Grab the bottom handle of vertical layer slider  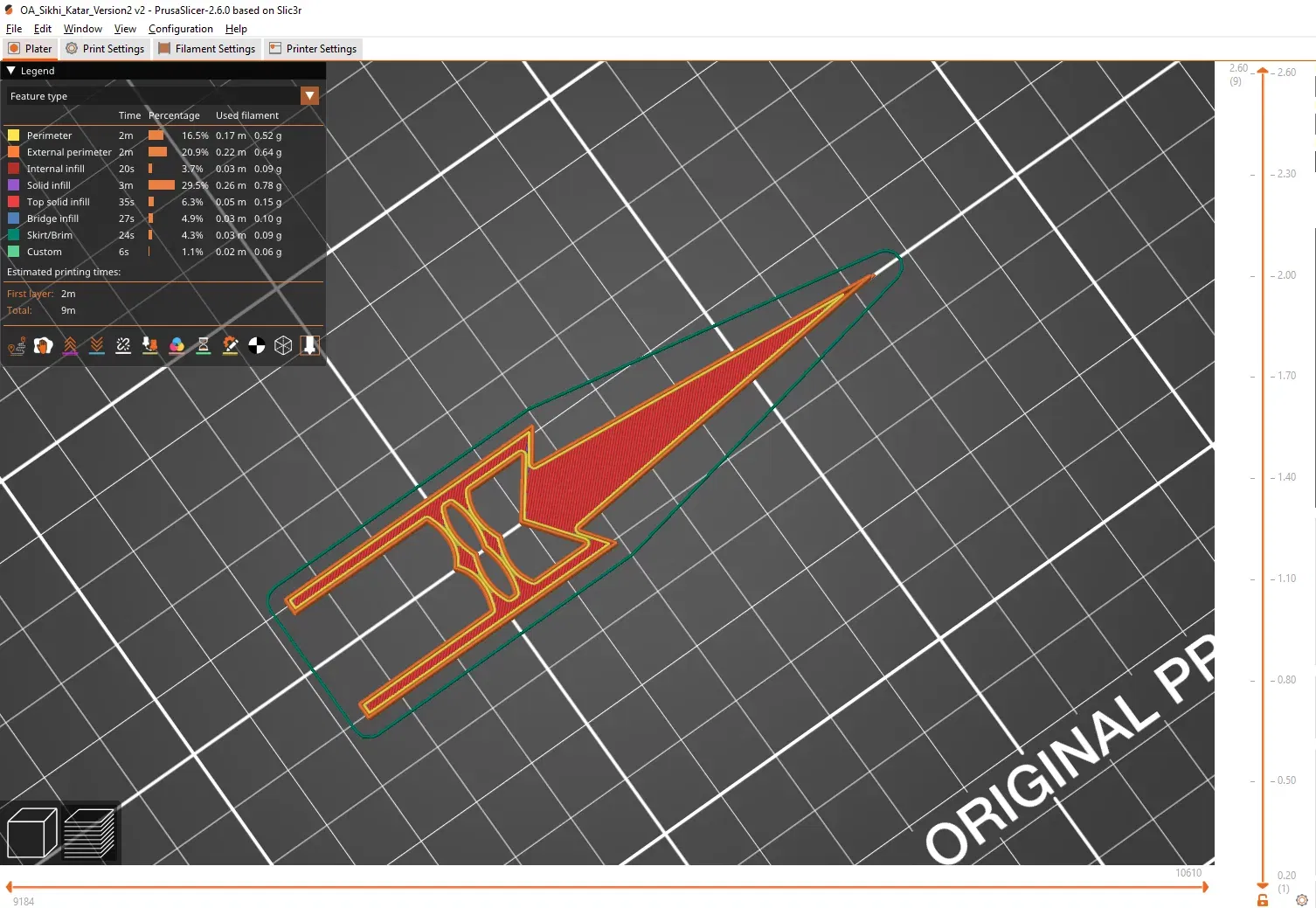(1263, 885)
